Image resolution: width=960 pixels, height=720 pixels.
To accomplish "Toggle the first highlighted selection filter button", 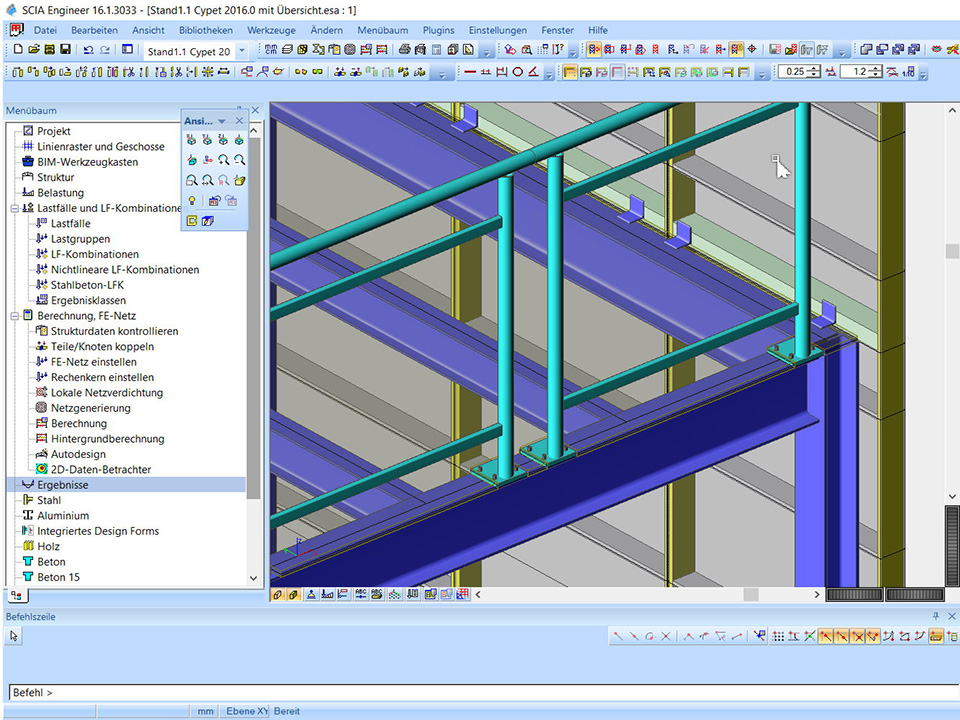I will pyautogui.click(x=594, y=50).
